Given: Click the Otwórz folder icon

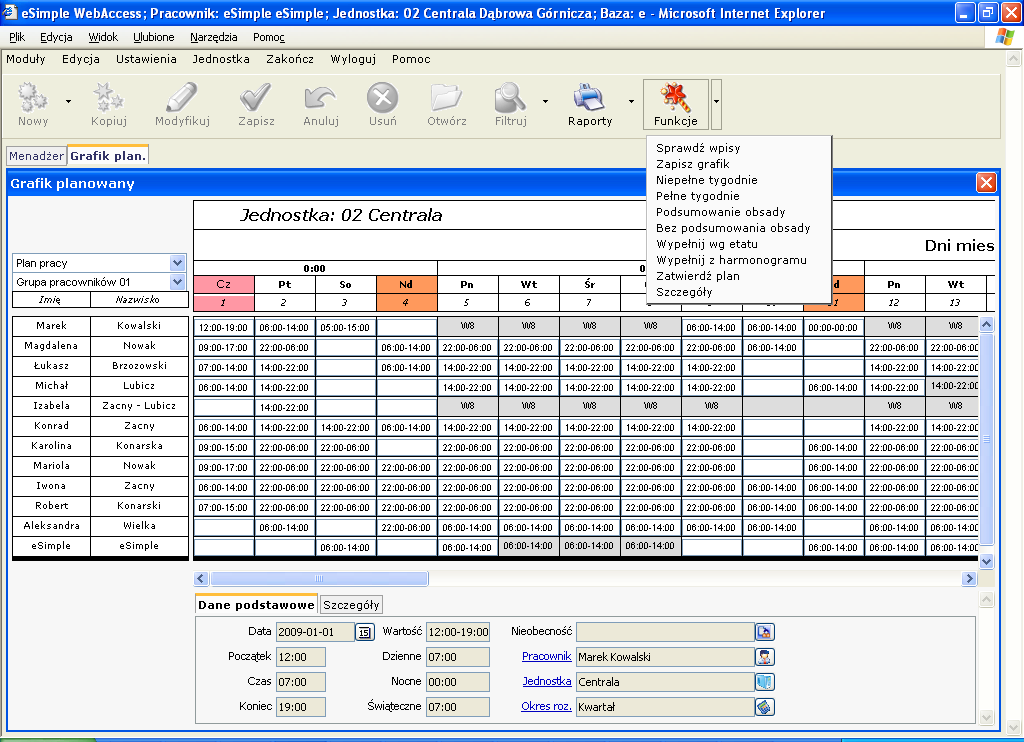Looking at the screenshot, I should click(x=447, y=97).
